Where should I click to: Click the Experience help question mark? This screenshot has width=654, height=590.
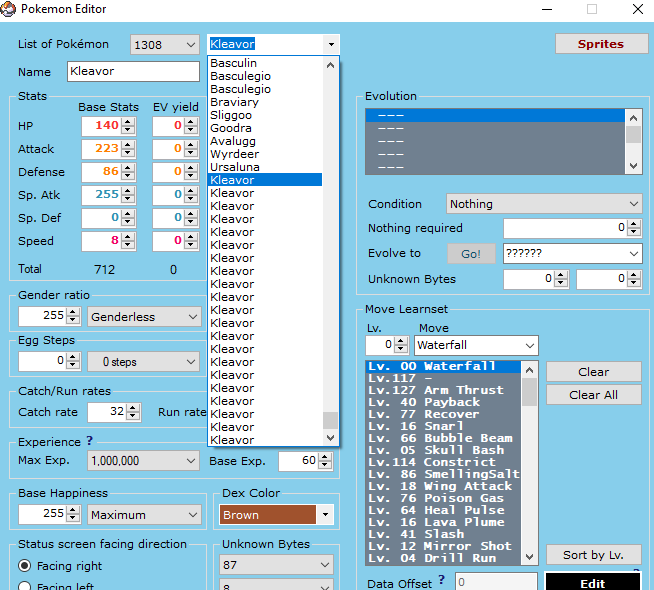[89, 440]
